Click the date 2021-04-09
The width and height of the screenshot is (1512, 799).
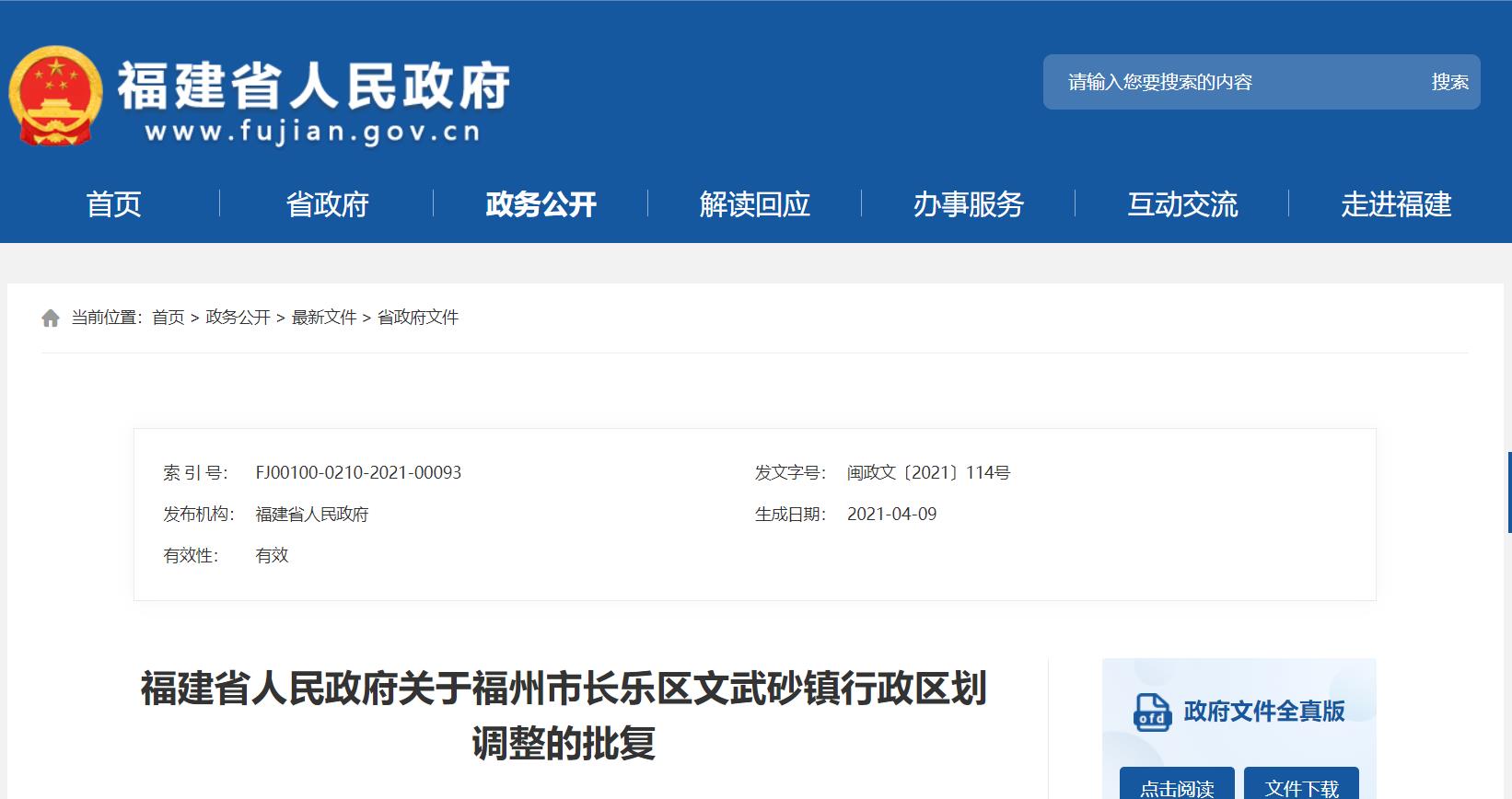pyautogui.click(x=891, y=514)
